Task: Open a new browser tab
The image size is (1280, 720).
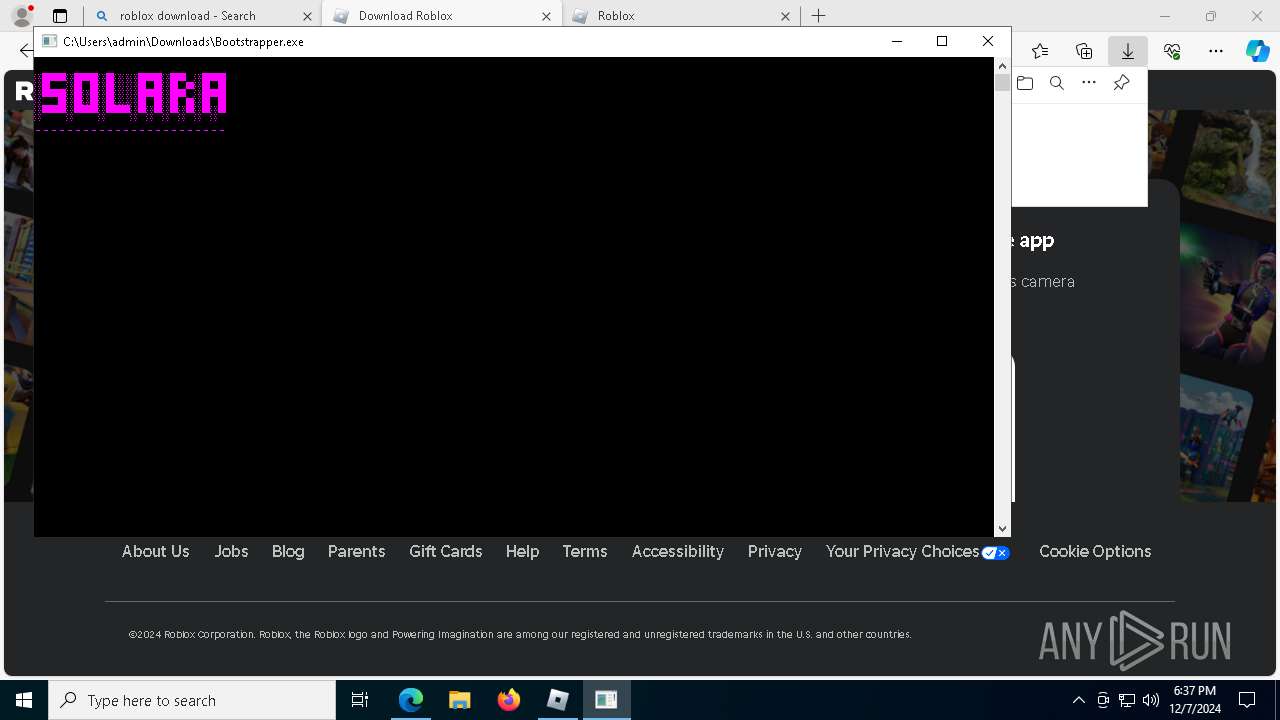Action: click(819, 16)
